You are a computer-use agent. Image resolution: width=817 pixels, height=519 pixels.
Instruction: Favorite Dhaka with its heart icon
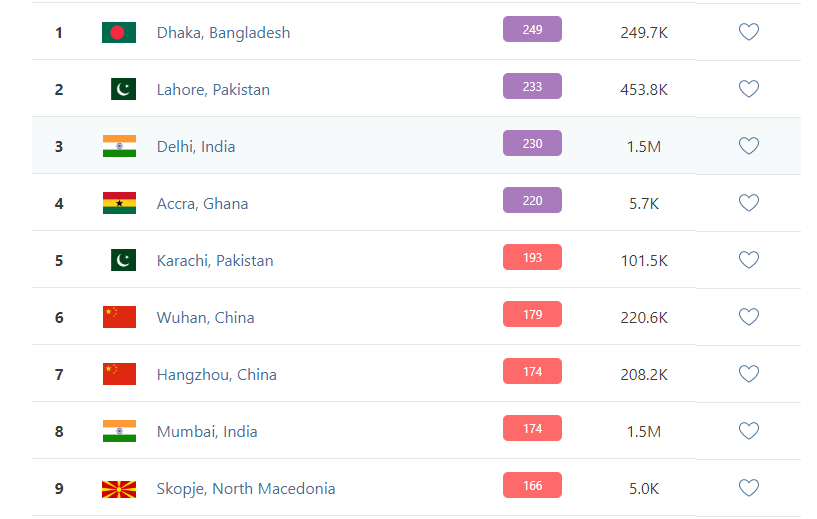(749, 32)
